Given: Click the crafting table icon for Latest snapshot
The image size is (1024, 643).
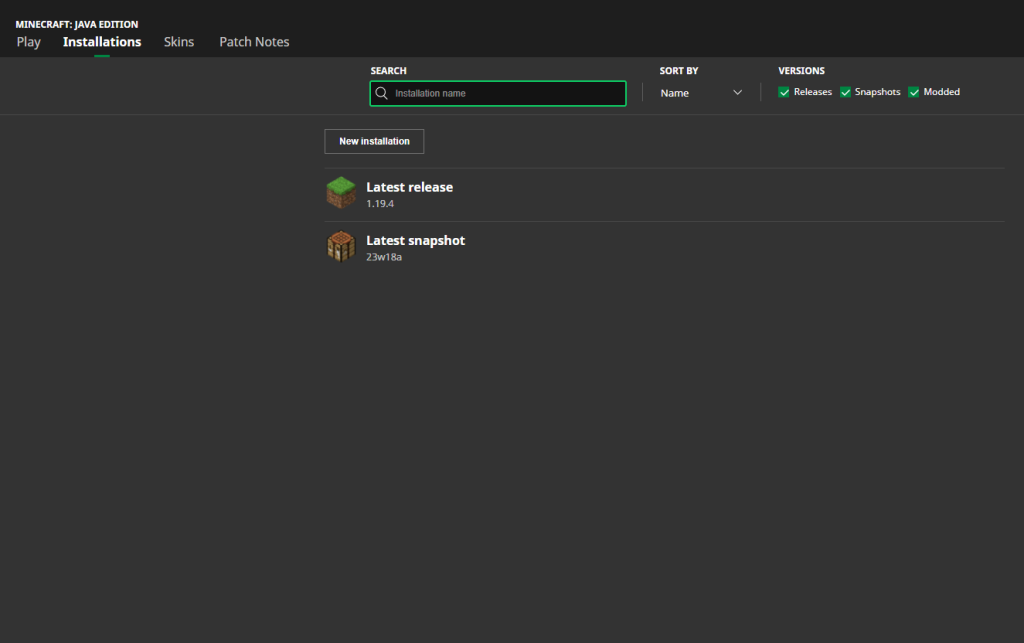Looking at the screenshot, I should click(x=341, y=247).
